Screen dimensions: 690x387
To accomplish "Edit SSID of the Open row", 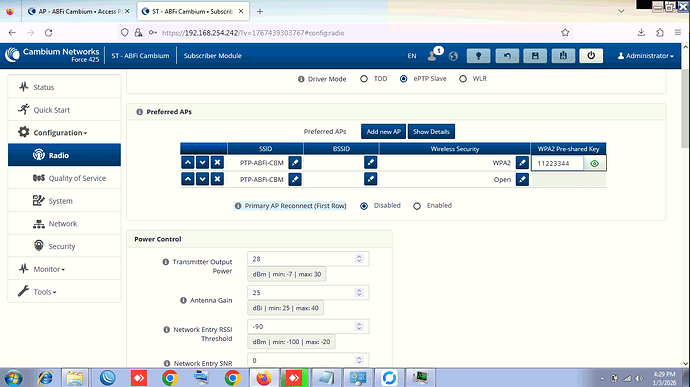I will point(295,179).
